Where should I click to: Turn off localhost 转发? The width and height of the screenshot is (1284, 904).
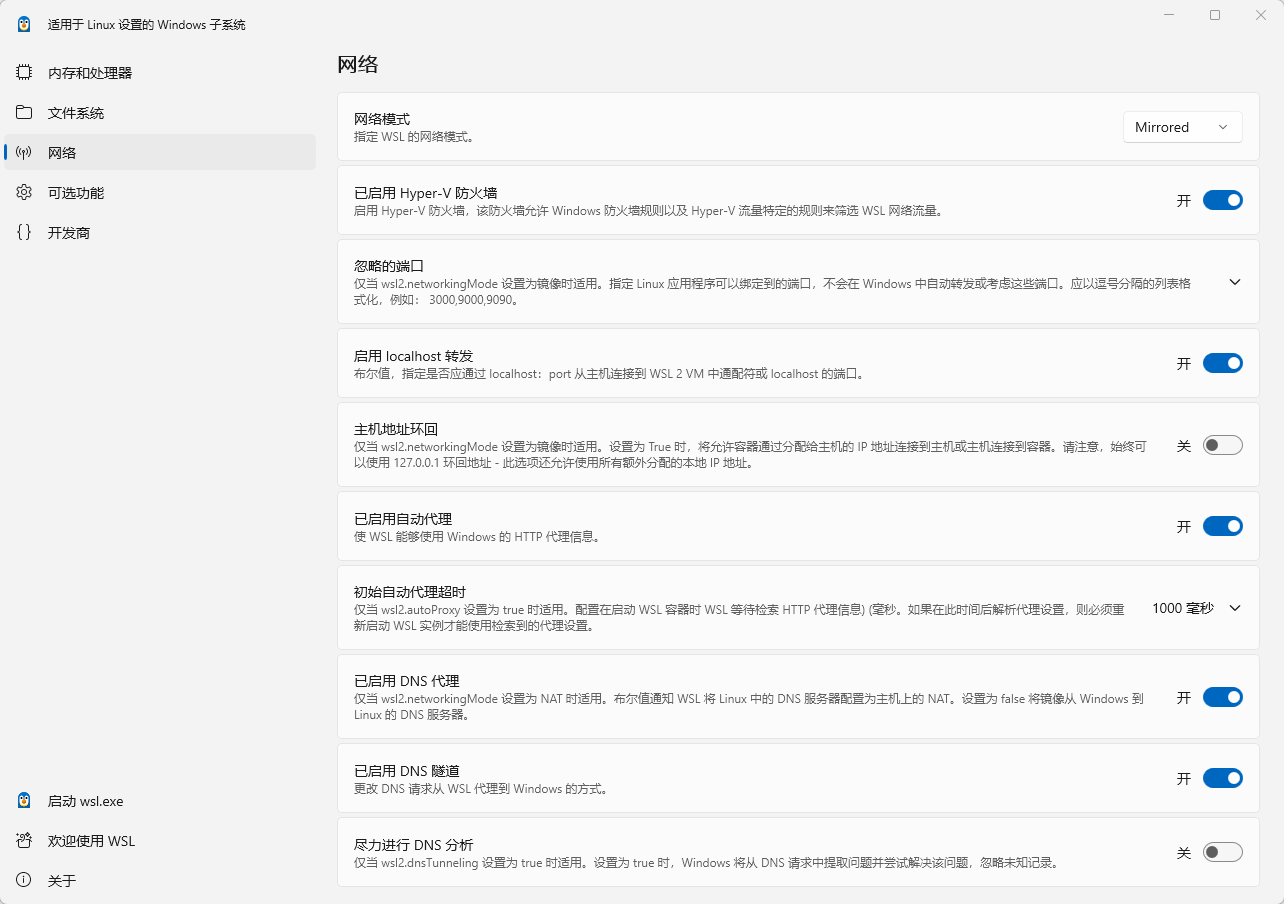click(x=1222, y=363)
